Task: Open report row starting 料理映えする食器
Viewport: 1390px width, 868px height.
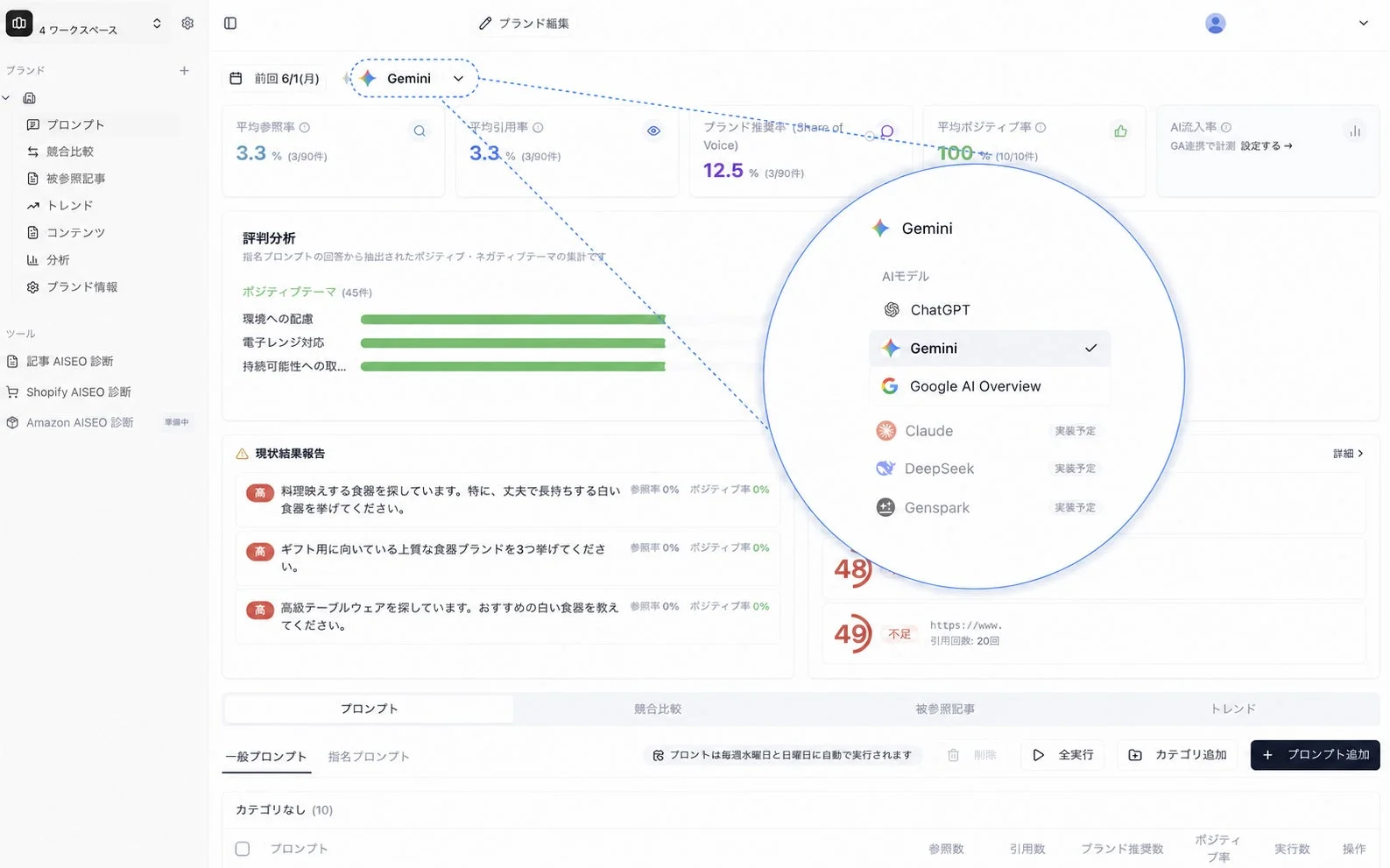Action: coord(508,500)
